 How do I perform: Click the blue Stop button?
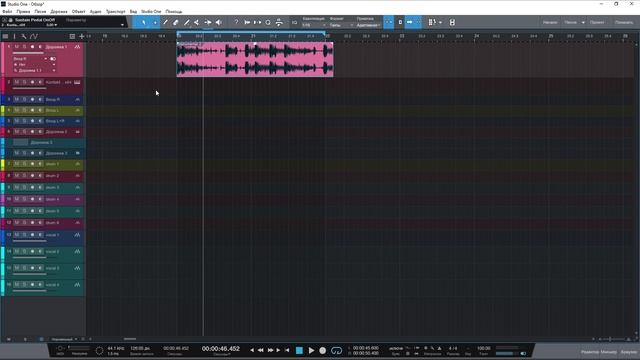(299, 350)
